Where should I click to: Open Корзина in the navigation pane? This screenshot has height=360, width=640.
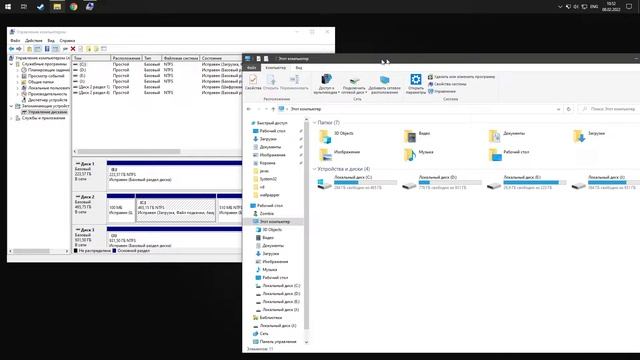264,163
